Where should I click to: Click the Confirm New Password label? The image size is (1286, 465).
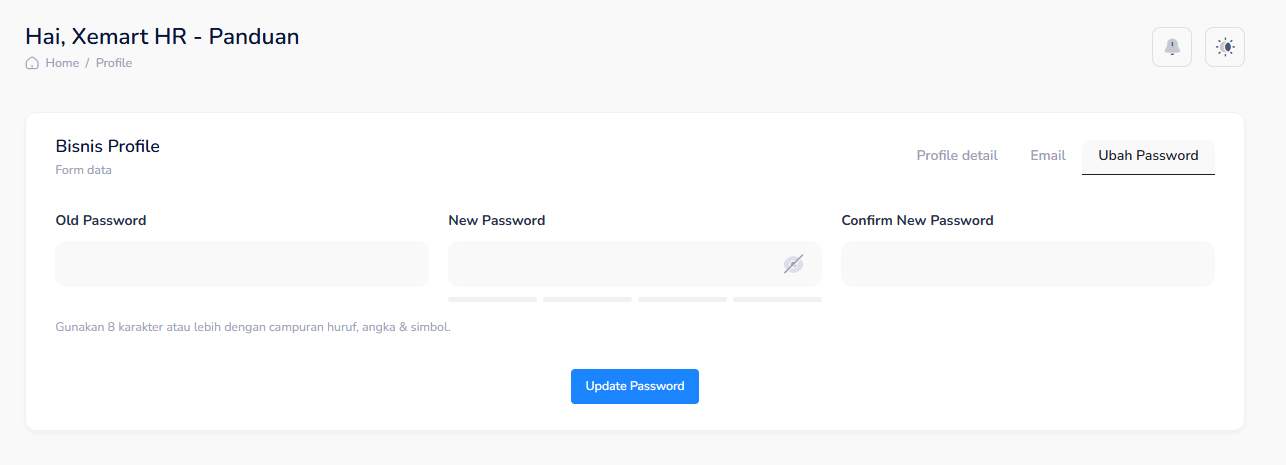point(917,220)
